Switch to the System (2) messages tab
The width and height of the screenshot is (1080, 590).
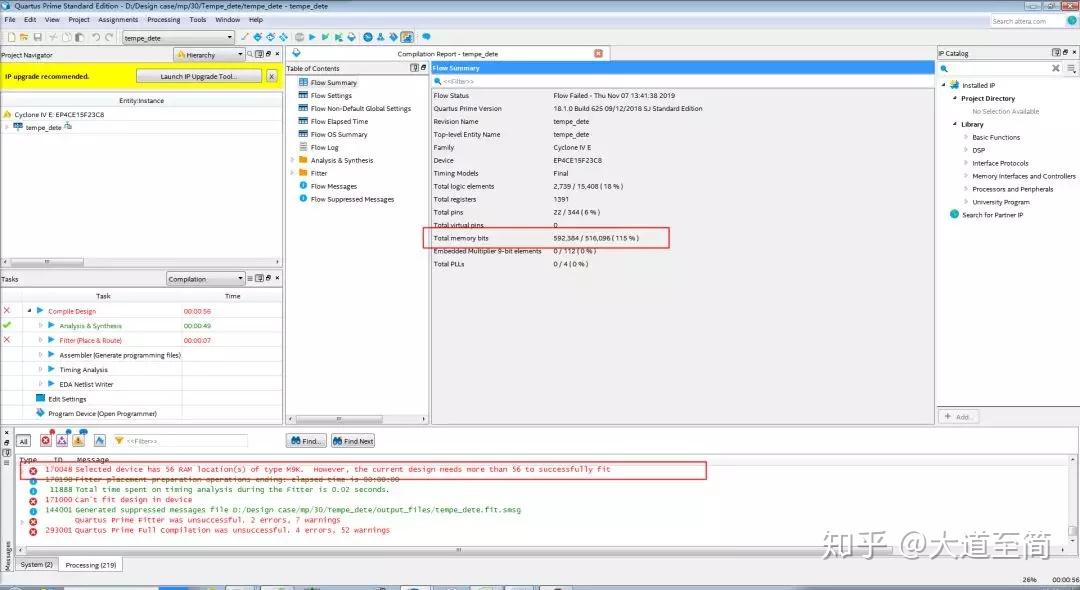(x=37, y=565)
